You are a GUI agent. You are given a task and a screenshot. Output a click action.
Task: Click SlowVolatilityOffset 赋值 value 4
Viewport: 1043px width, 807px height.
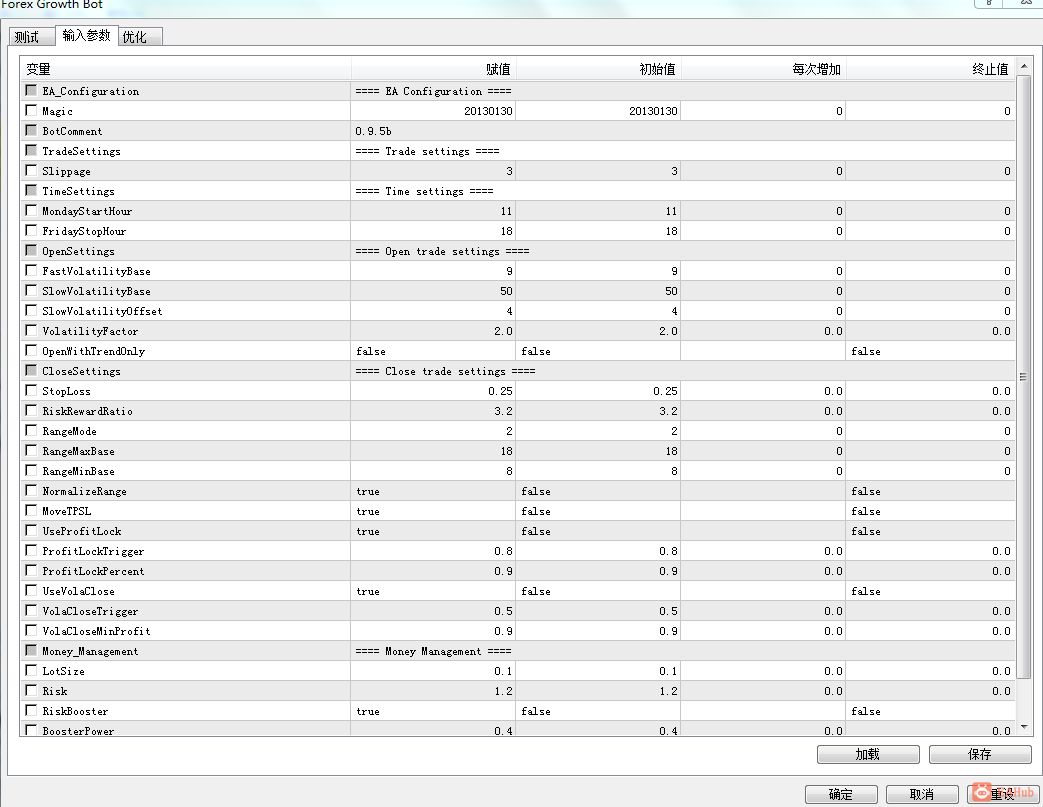(510, 311)
